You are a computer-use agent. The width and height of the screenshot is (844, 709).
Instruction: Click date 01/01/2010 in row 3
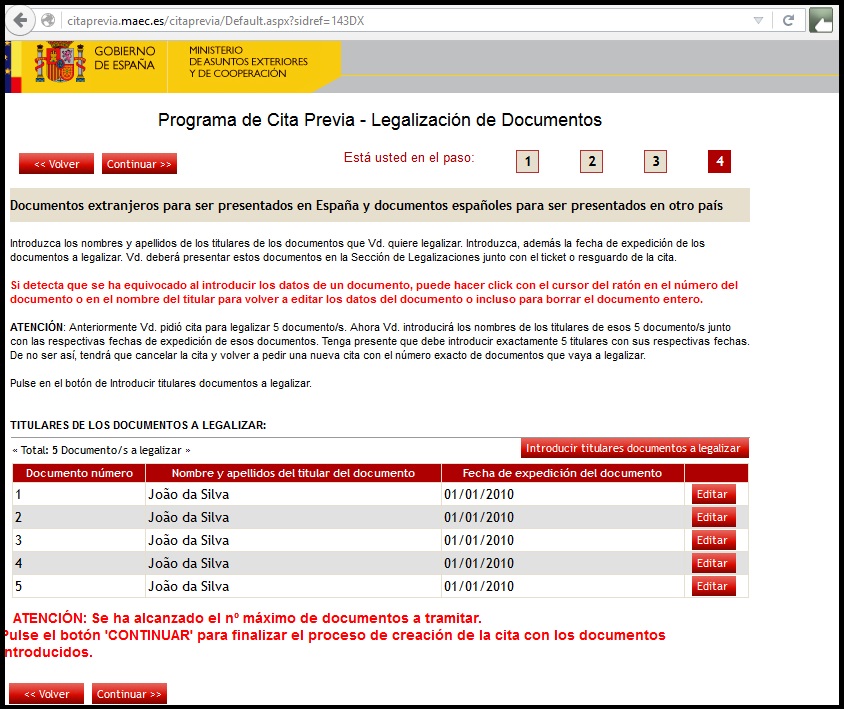point(479,540)
